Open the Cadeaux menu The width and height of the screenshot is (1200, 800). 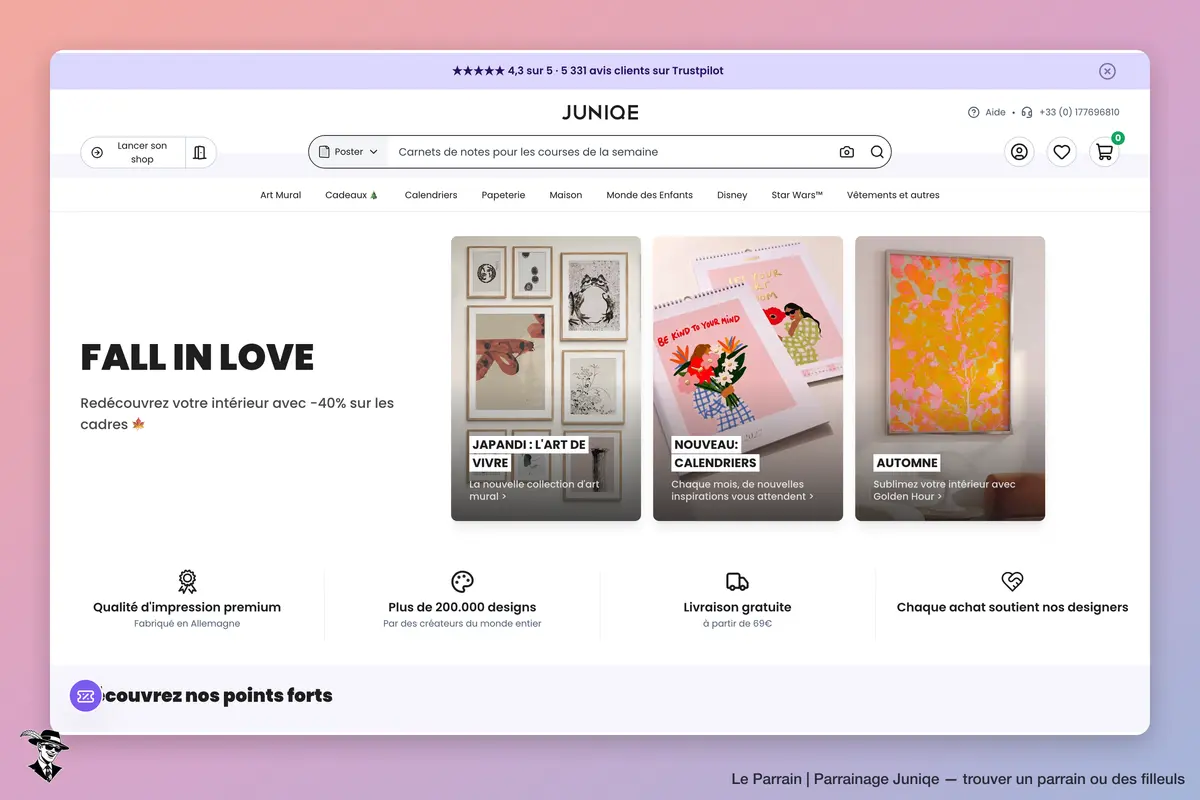pos(352,195)
